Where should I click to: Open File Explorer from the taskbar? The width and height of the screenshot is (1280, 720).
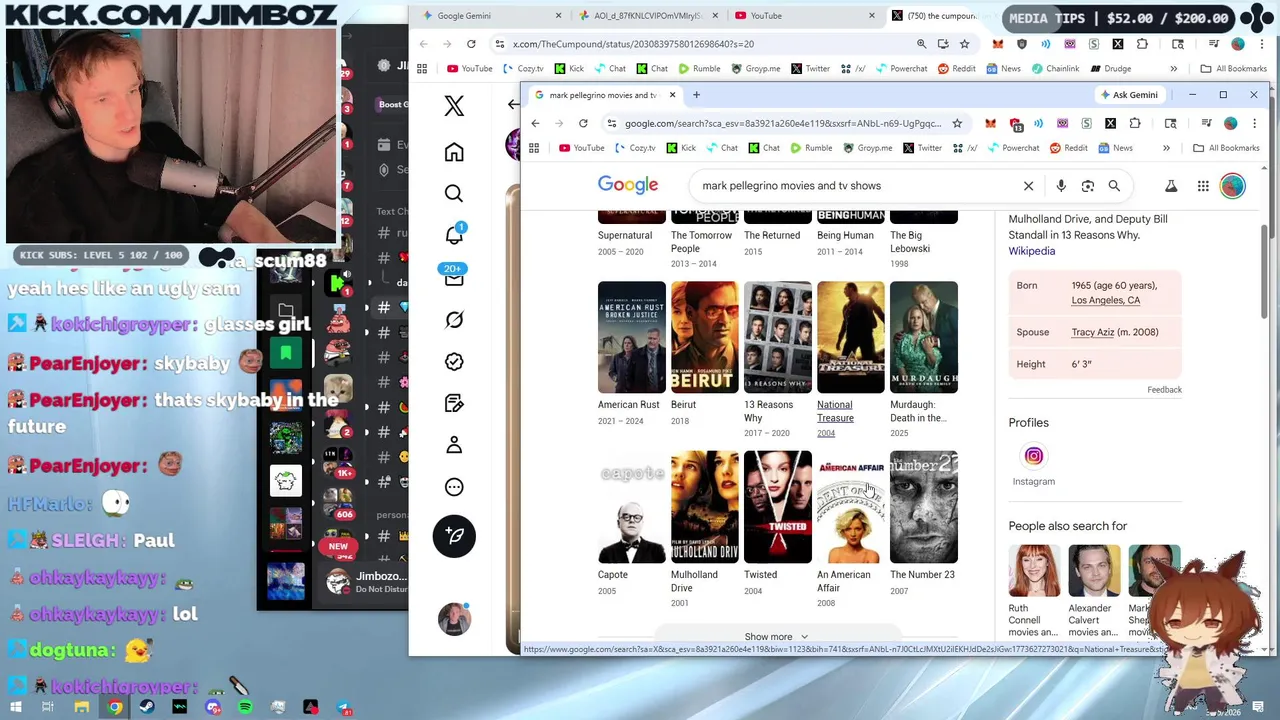[82, 707]
